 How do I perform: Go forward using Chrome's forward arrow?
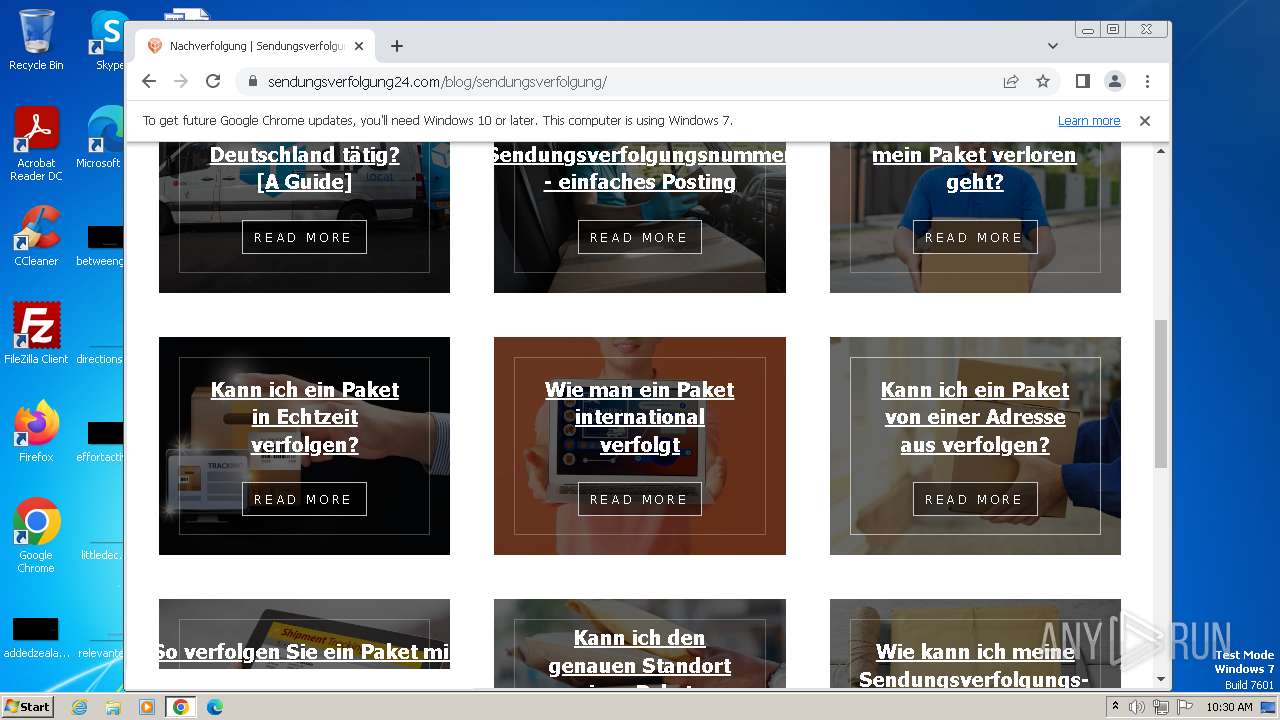coord(181,81)
